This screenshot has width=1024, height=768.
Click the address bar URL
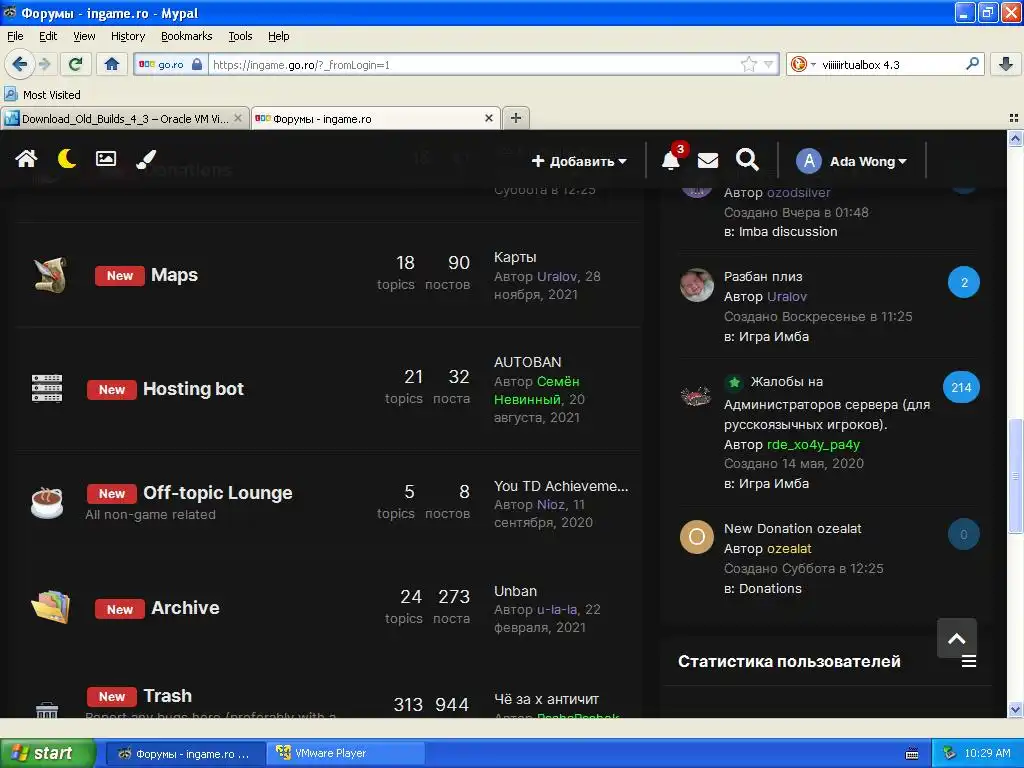301,65
